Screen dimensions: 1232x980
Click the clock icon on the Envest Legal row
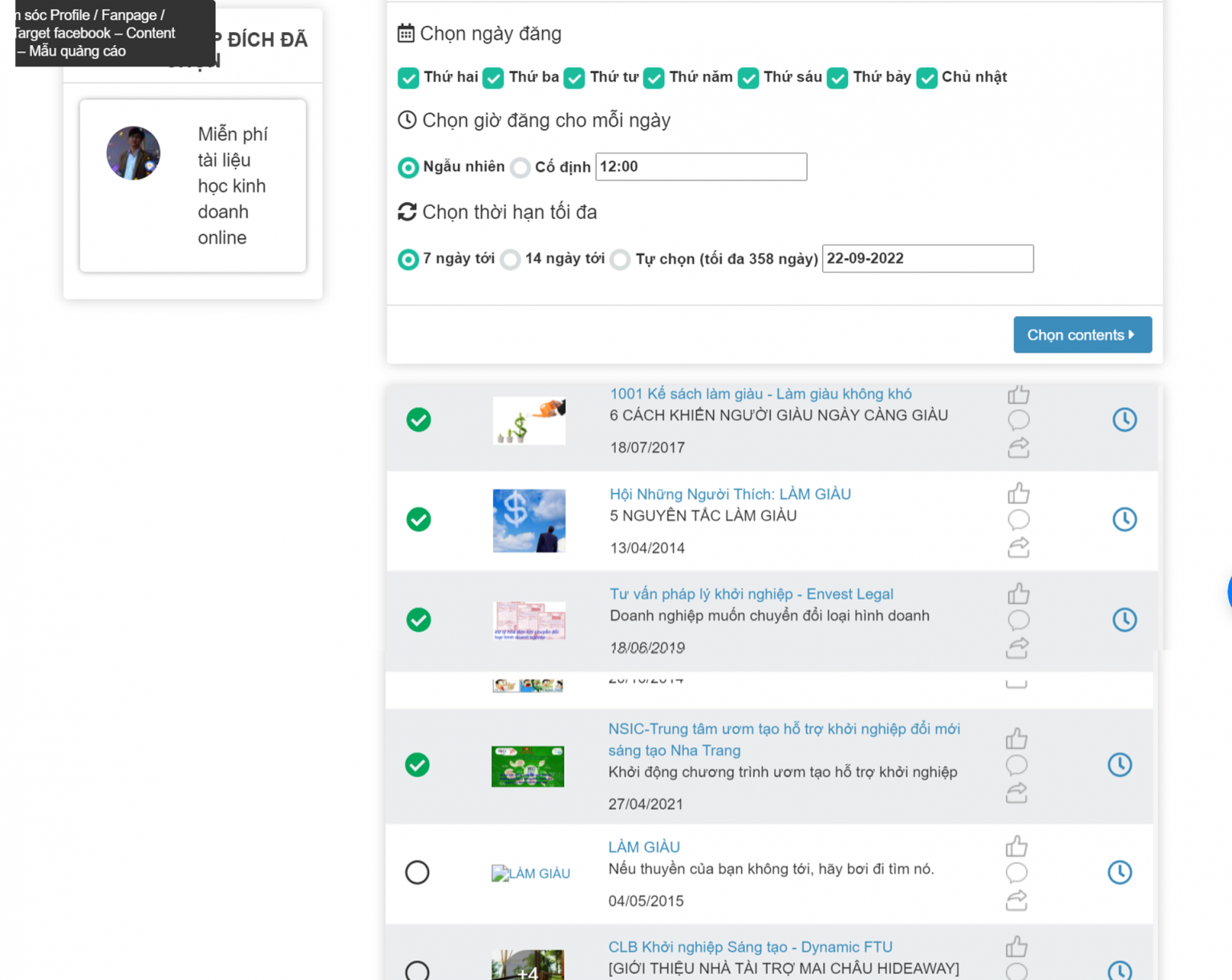(x=1124, y=619)
